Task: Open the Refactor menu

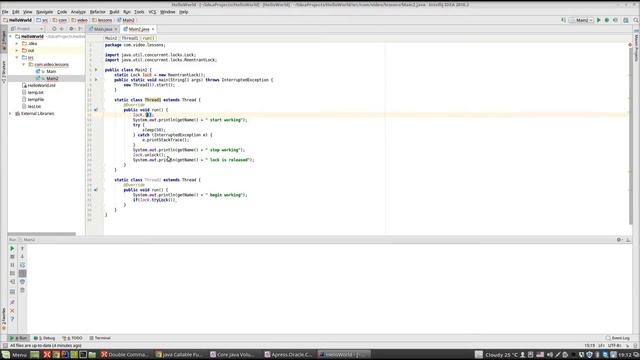Action: pos(97,12)
